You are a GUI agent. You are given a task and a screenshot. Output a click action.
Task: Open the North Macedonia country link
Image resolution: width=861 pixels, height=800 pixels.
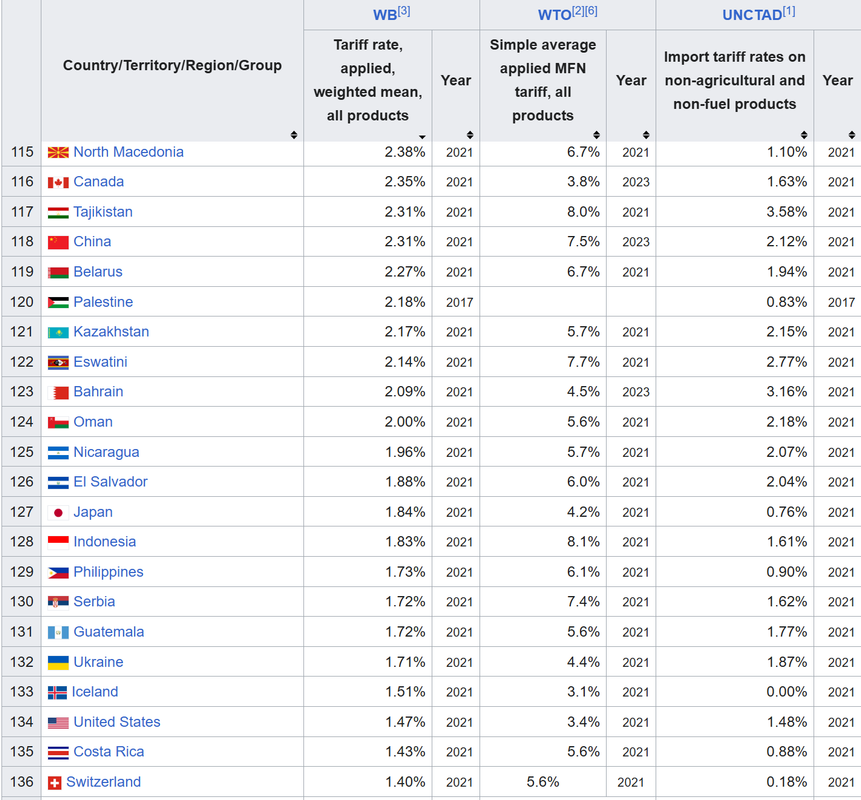128,152
